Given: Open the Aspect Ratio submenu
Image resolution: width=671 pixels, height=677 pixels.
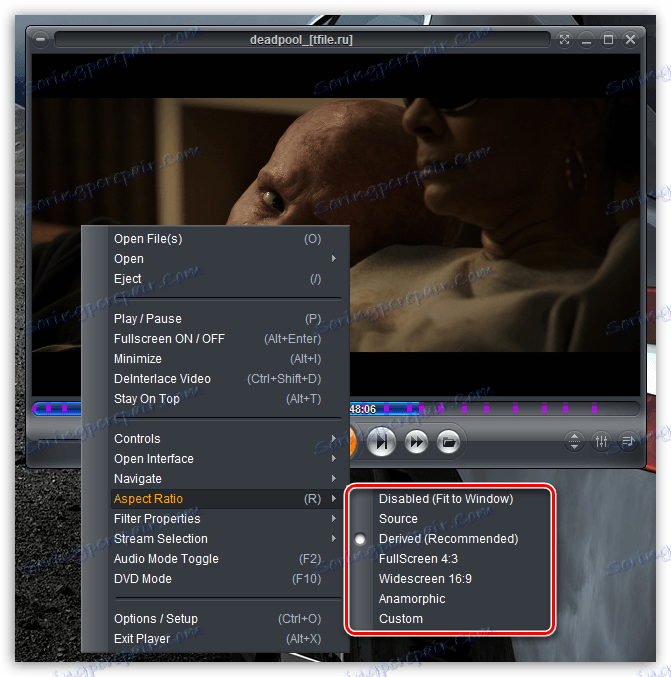Looking at the screenshot, I should (x=225, y=499).
